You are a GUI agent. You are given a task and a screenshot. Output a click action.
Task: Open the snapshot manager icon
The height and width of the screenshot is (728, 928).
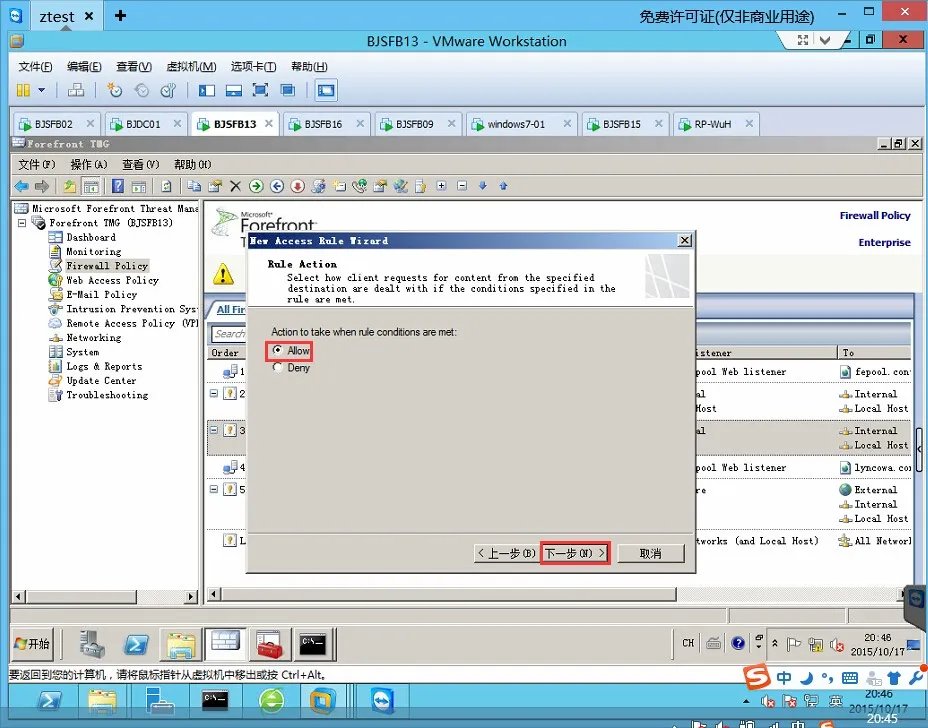pyautogui.click(x=169, y=90)
